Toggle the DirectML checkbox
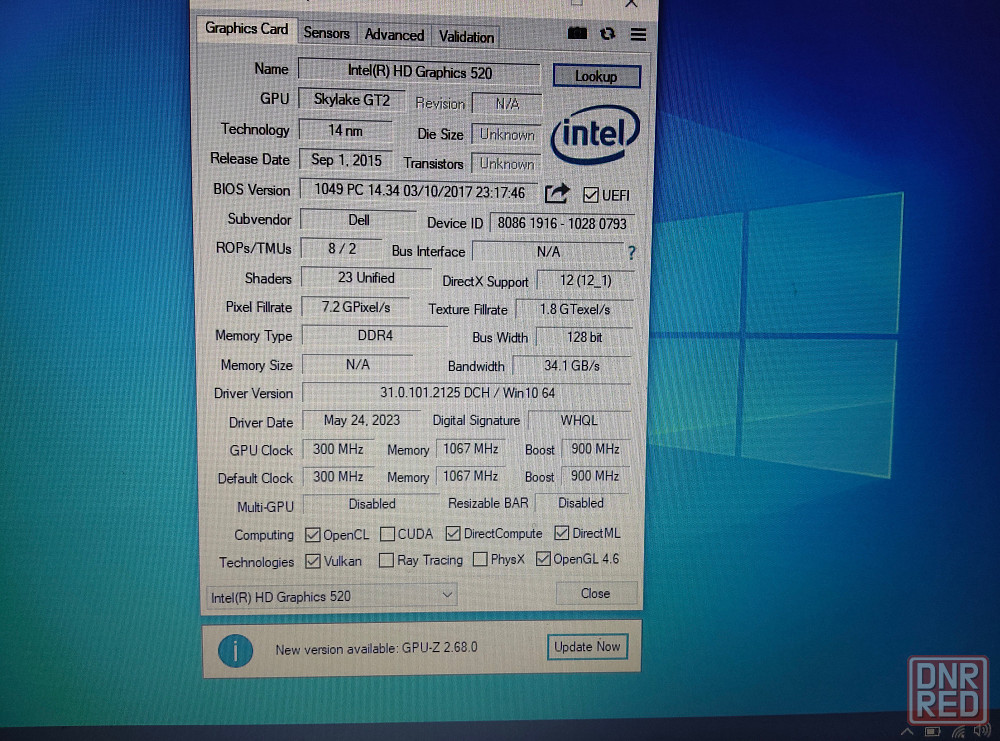 coord(562,532)
